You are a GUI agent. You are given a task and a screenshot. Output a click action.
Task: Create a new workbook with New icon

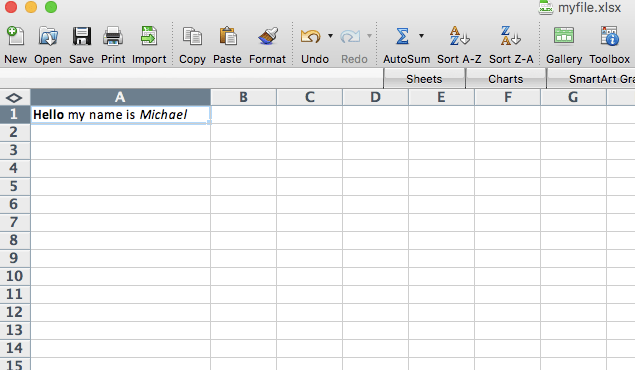click(15, 36)
